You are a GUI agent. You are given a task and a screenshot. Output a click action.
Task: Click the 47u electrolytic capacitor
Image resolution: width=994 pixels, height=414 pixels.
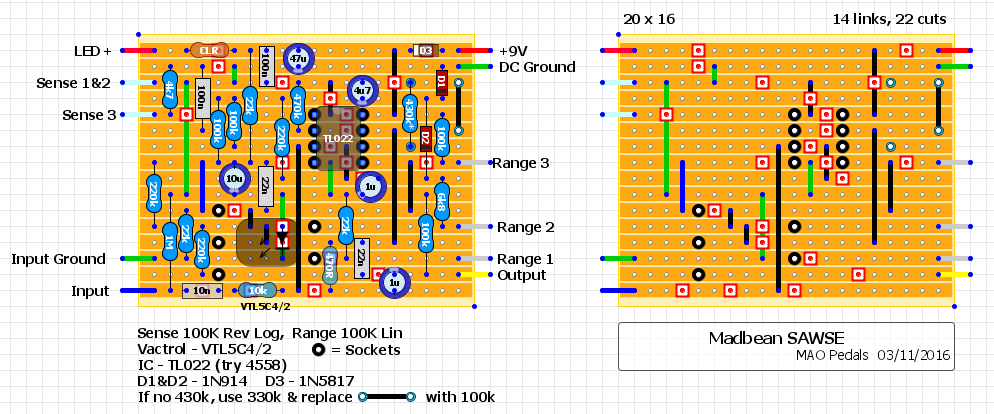pyautogui.click(x=298, y=60)
